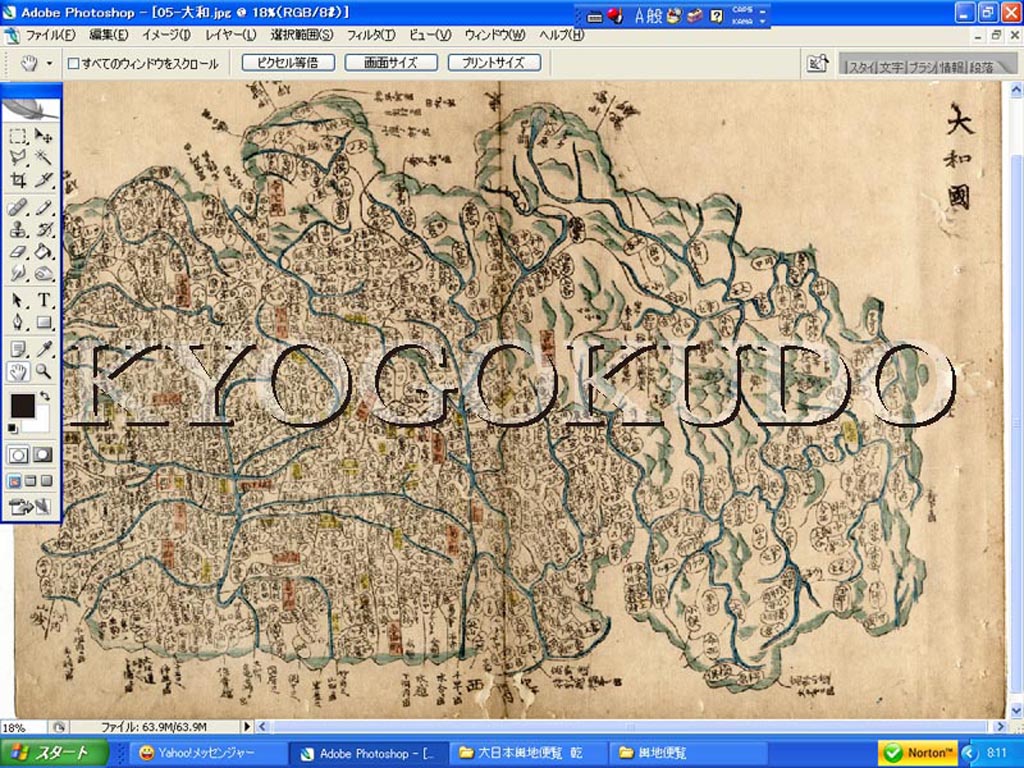Switch to Quick Mask mode

pyautogui.click(x=43, y=455)
